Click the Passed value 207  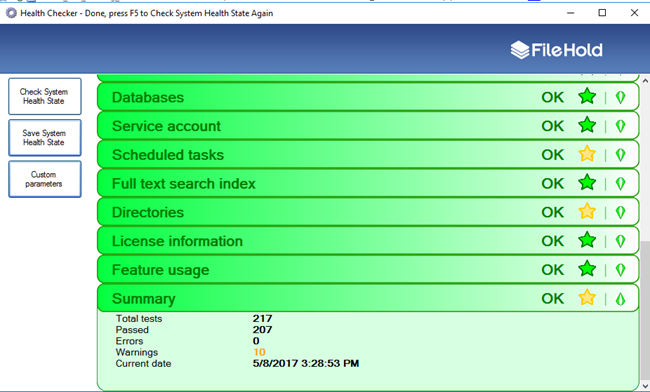262,329
